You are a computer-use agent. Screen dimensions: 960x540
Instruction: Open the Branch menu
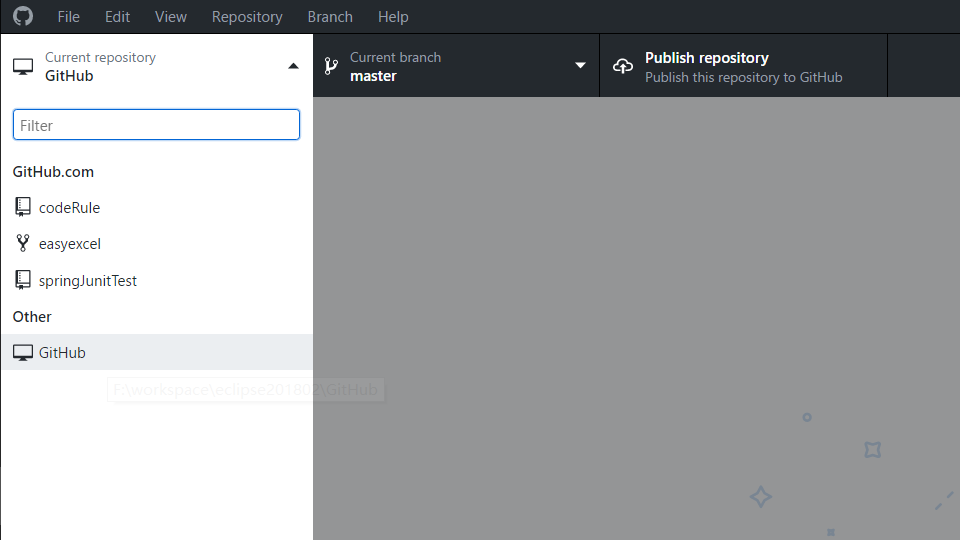[x=330, y=17]
